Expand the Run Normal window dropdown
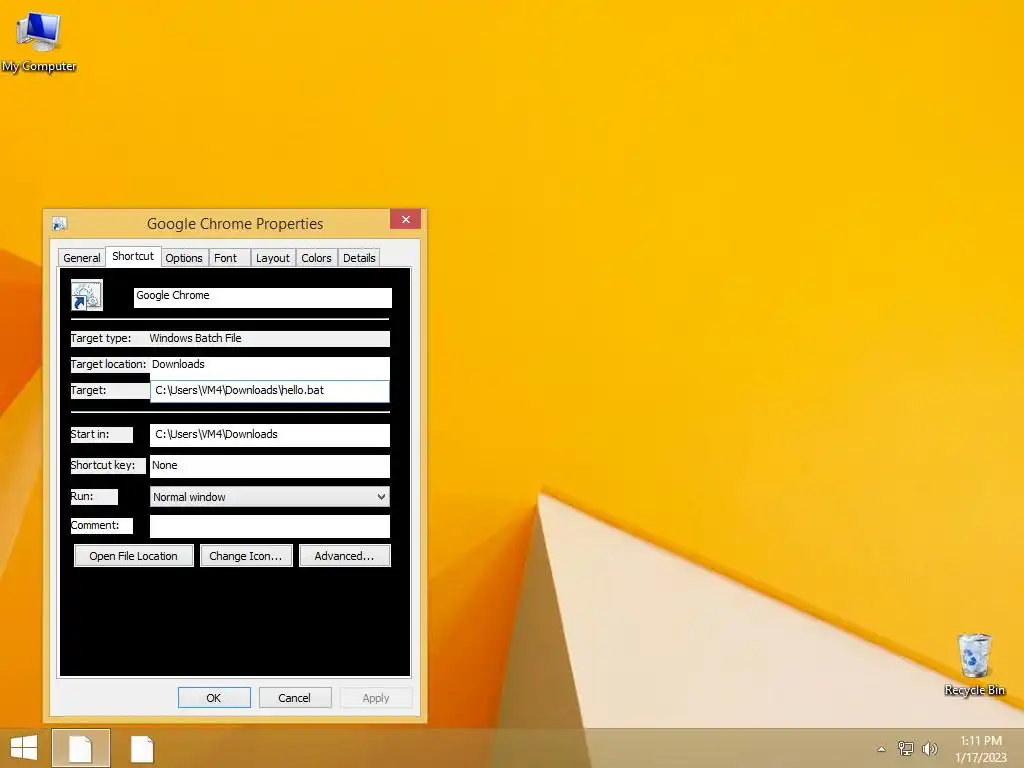The image size is (1024, 768). 270,497
